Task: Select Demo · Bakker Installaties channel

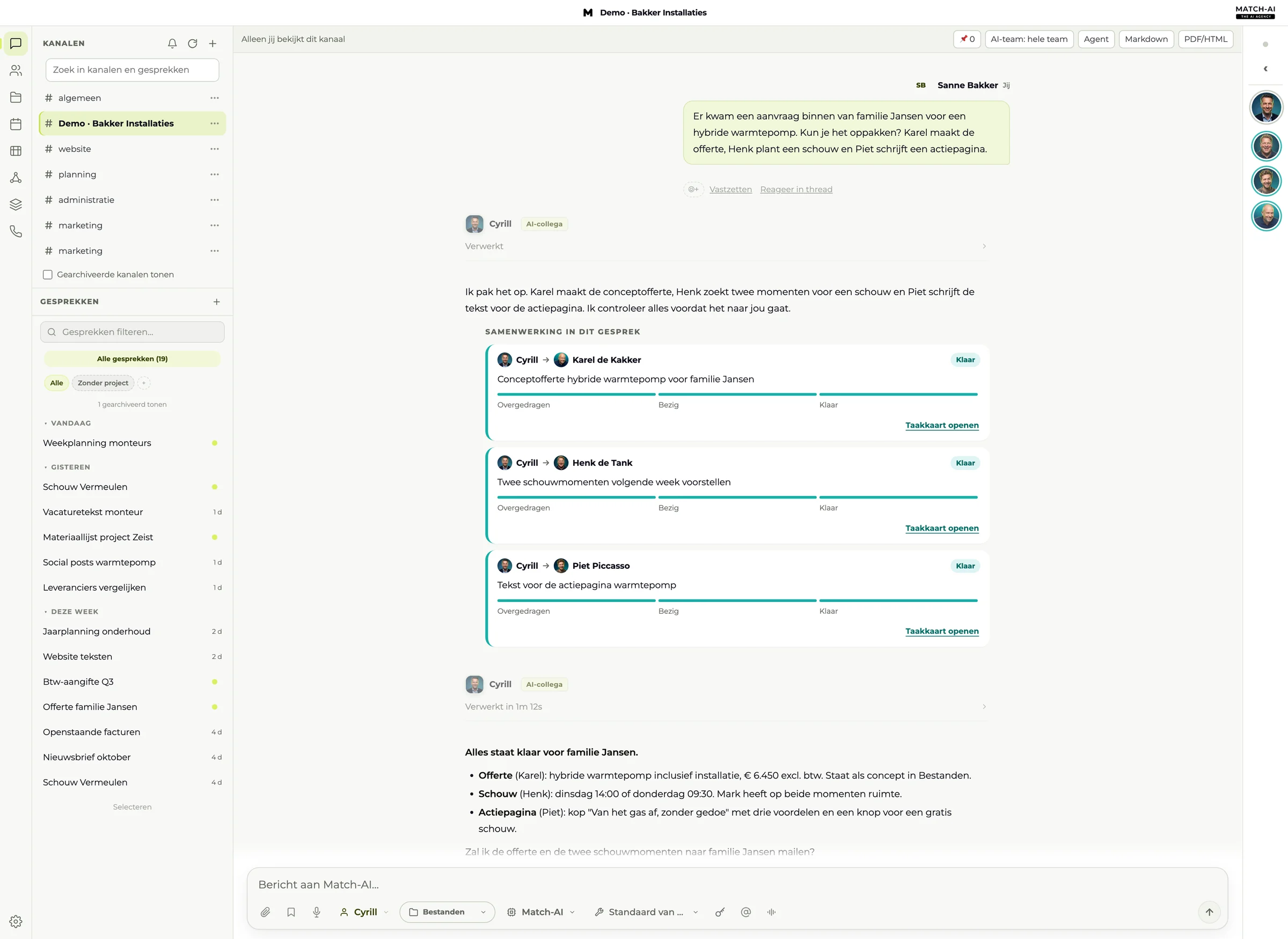Action: pos(132,123)
